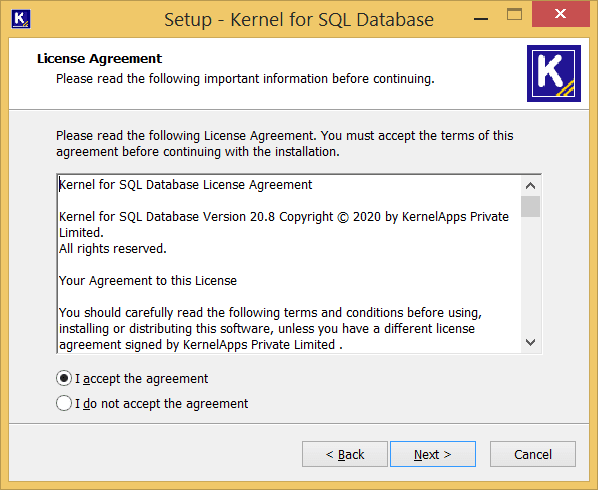Click the "All rights reserved." text line
This screenshot has width=598, height=490.
click(113, 249)
